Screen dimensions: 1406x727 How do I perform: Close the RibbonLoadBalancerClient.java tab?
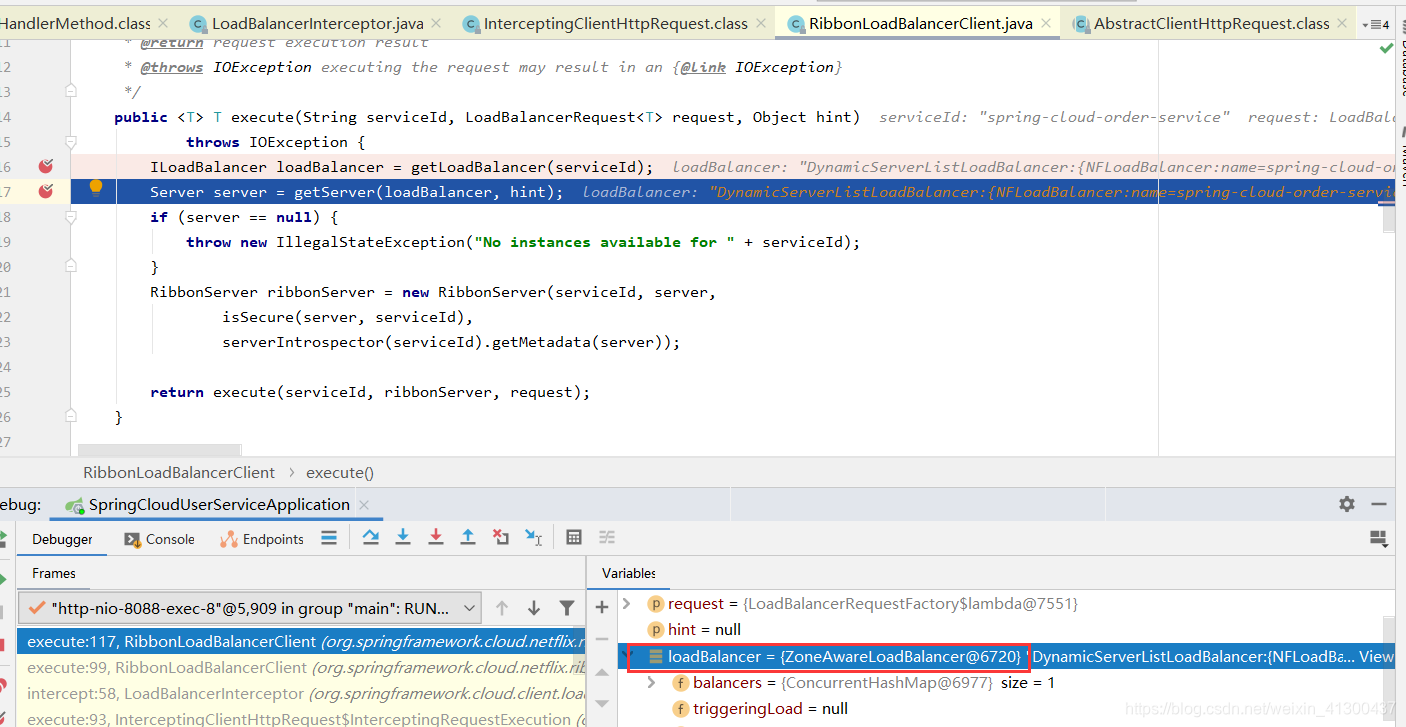pyautogui.click(x=1046, y=23)
